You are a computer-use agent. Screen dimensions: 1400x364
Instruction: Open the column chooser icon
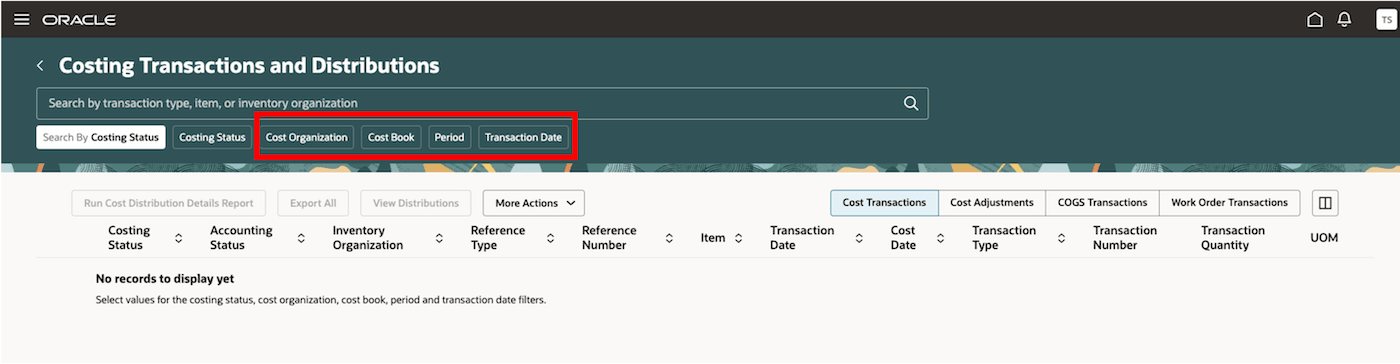[x=1325, y=203]
